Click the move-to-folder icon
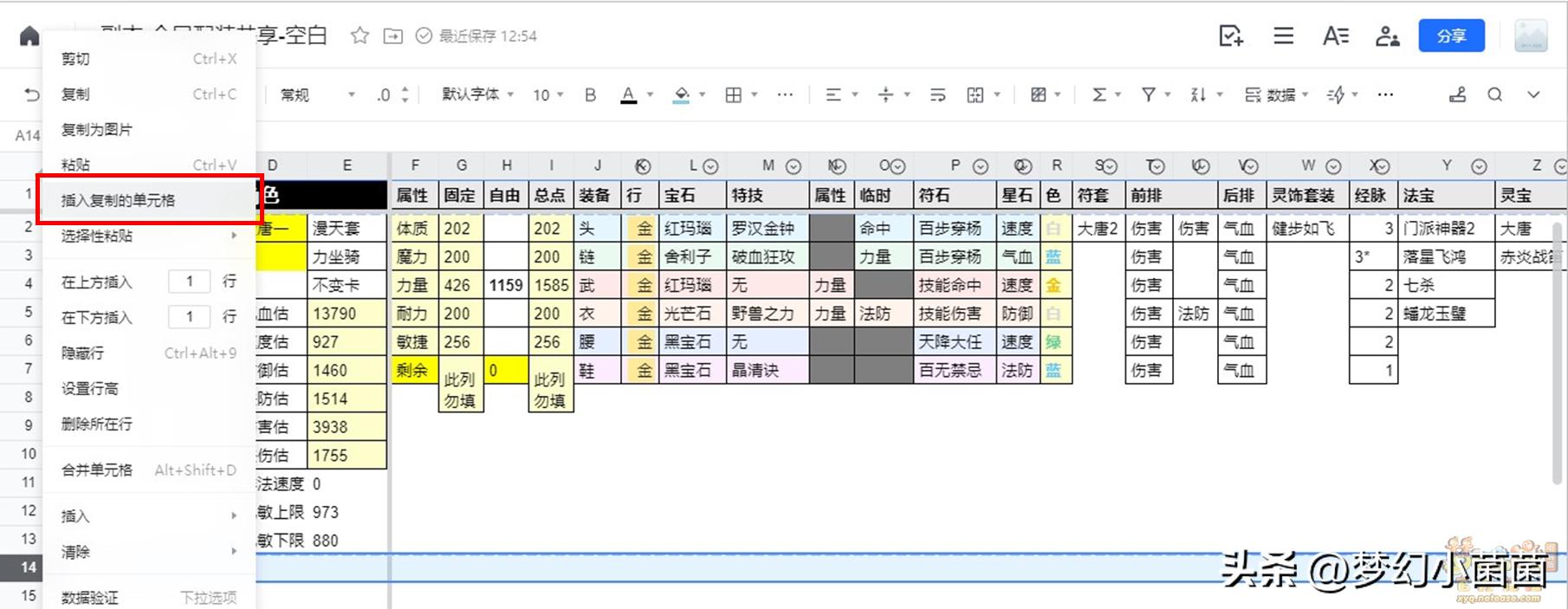Screen dimensions: 1568x609 [x=393, y=36]
